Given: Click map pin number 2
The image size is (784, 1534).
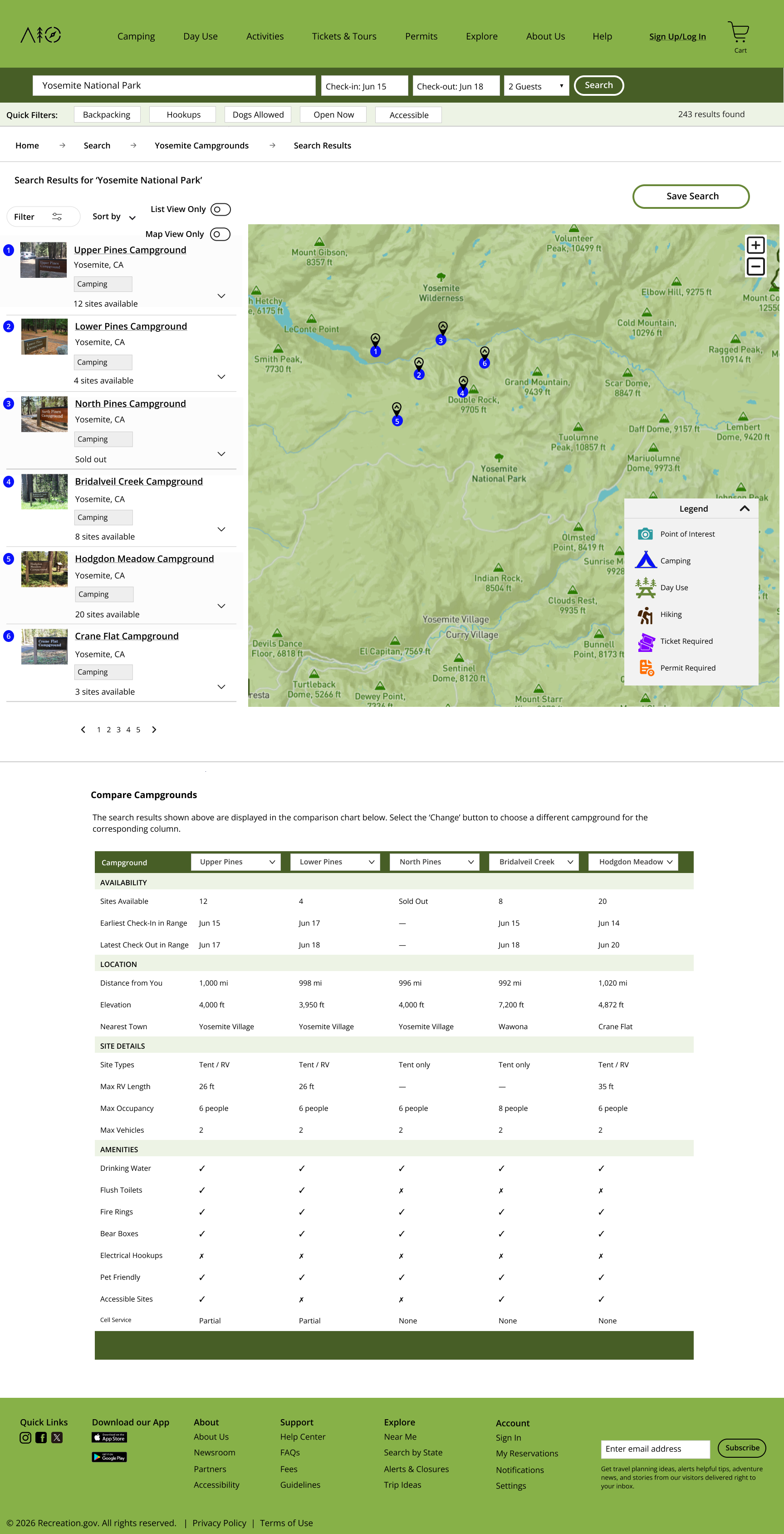Looking at the screenshot, I should pos(419,369).
